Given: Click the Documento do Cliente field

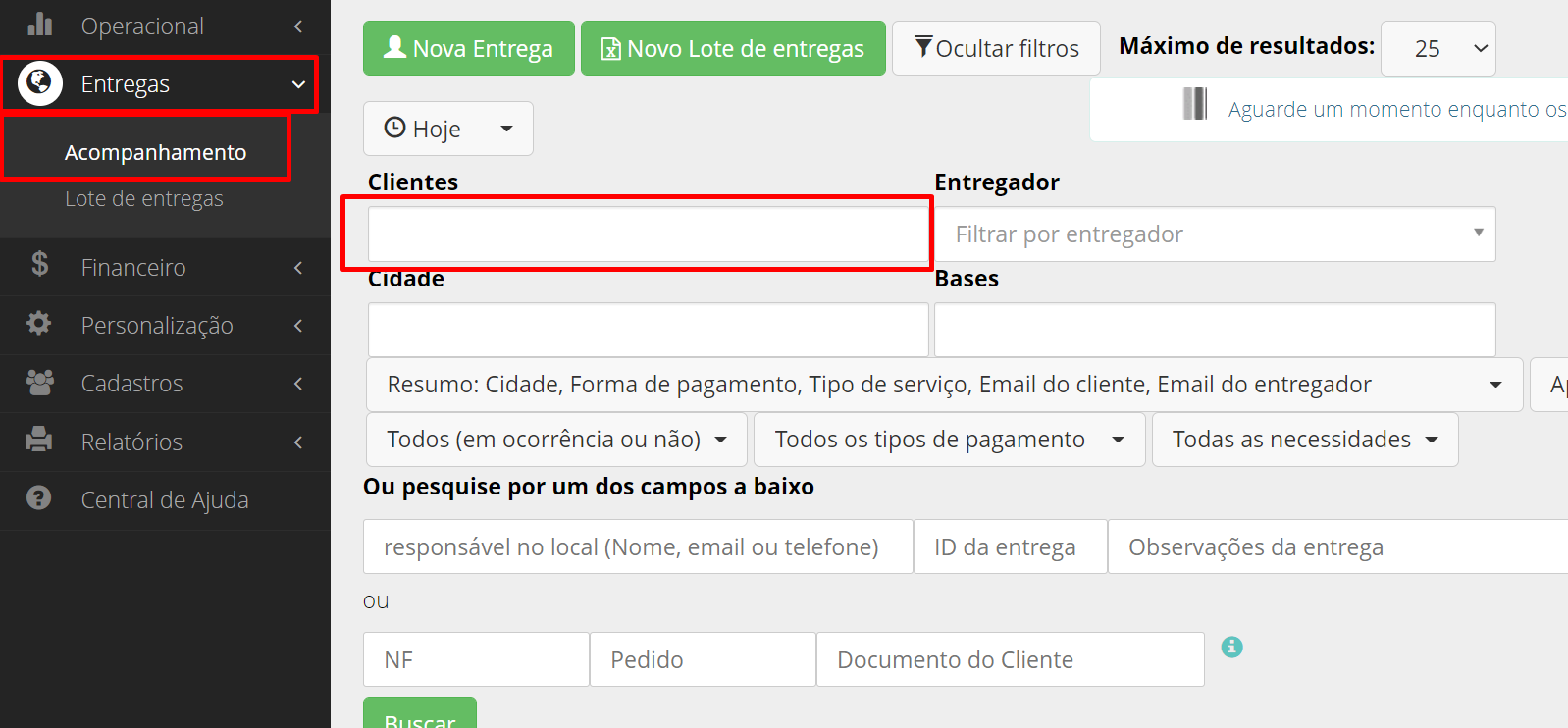Looking at the screenshot, I should click(x=1011, y=659).
